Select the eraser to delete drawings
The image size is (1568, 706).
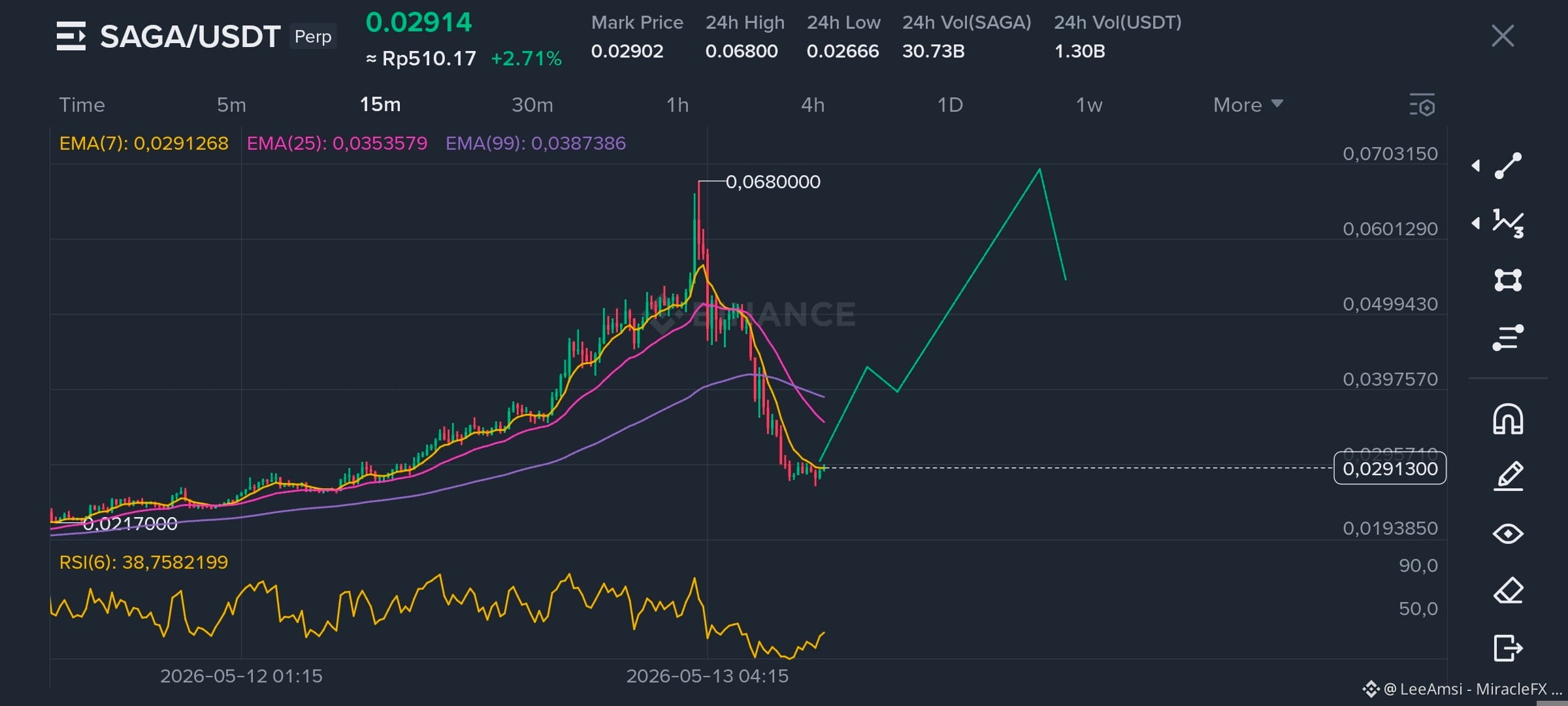tap(1508, 591)
